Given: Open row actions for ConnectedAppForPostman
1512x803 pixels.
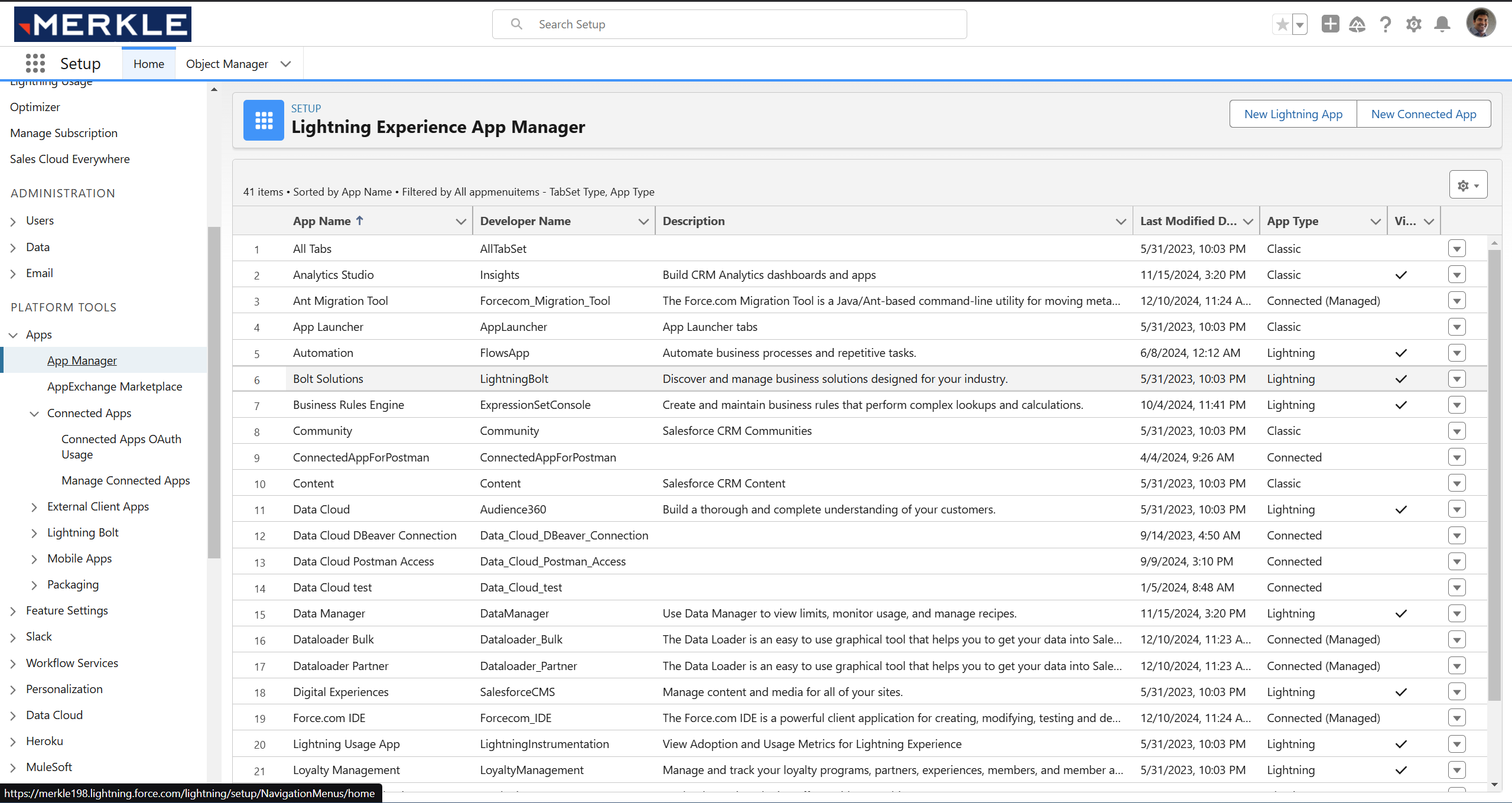Looking at the screenshot, I should click(x=1456, y=457).
